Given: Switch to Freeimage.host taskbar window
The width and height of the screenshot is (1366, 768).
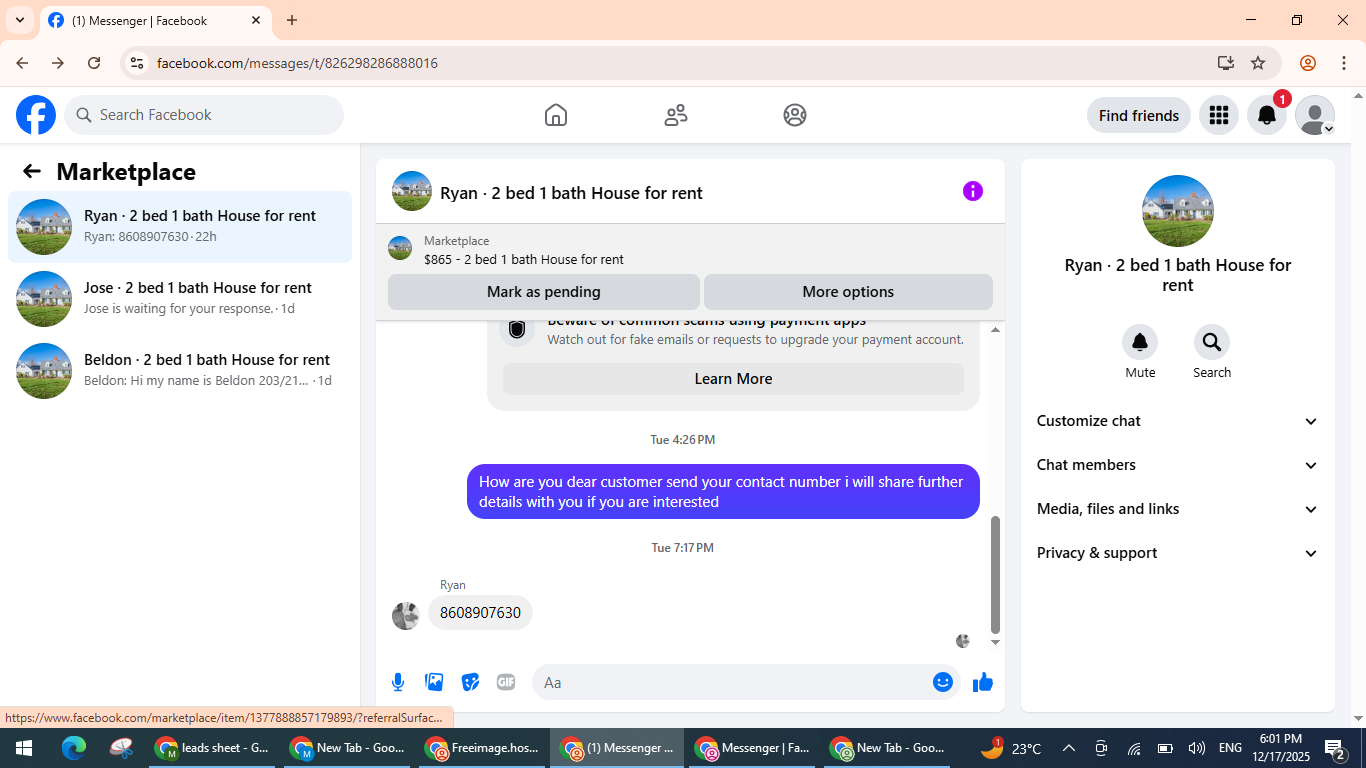Looking at the screenshot, I should [x=482, y=748].
